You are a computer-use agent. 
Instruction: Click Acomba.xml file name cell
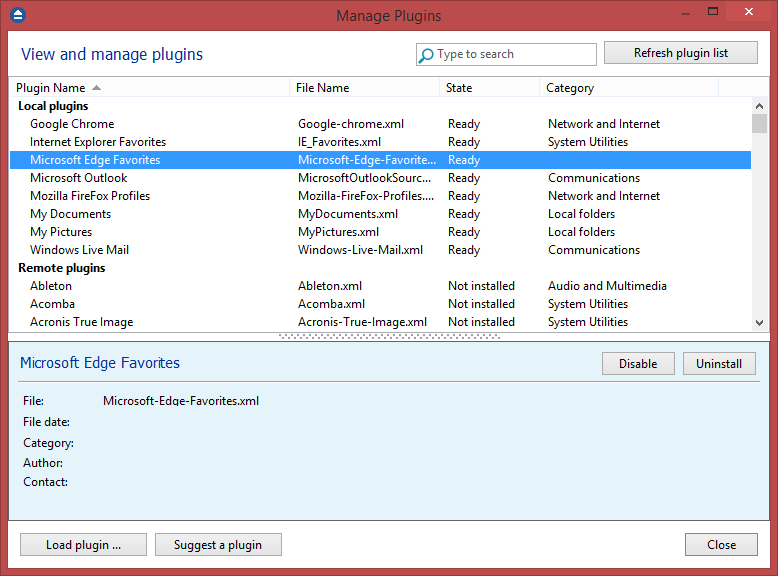[x=331, y=304]
